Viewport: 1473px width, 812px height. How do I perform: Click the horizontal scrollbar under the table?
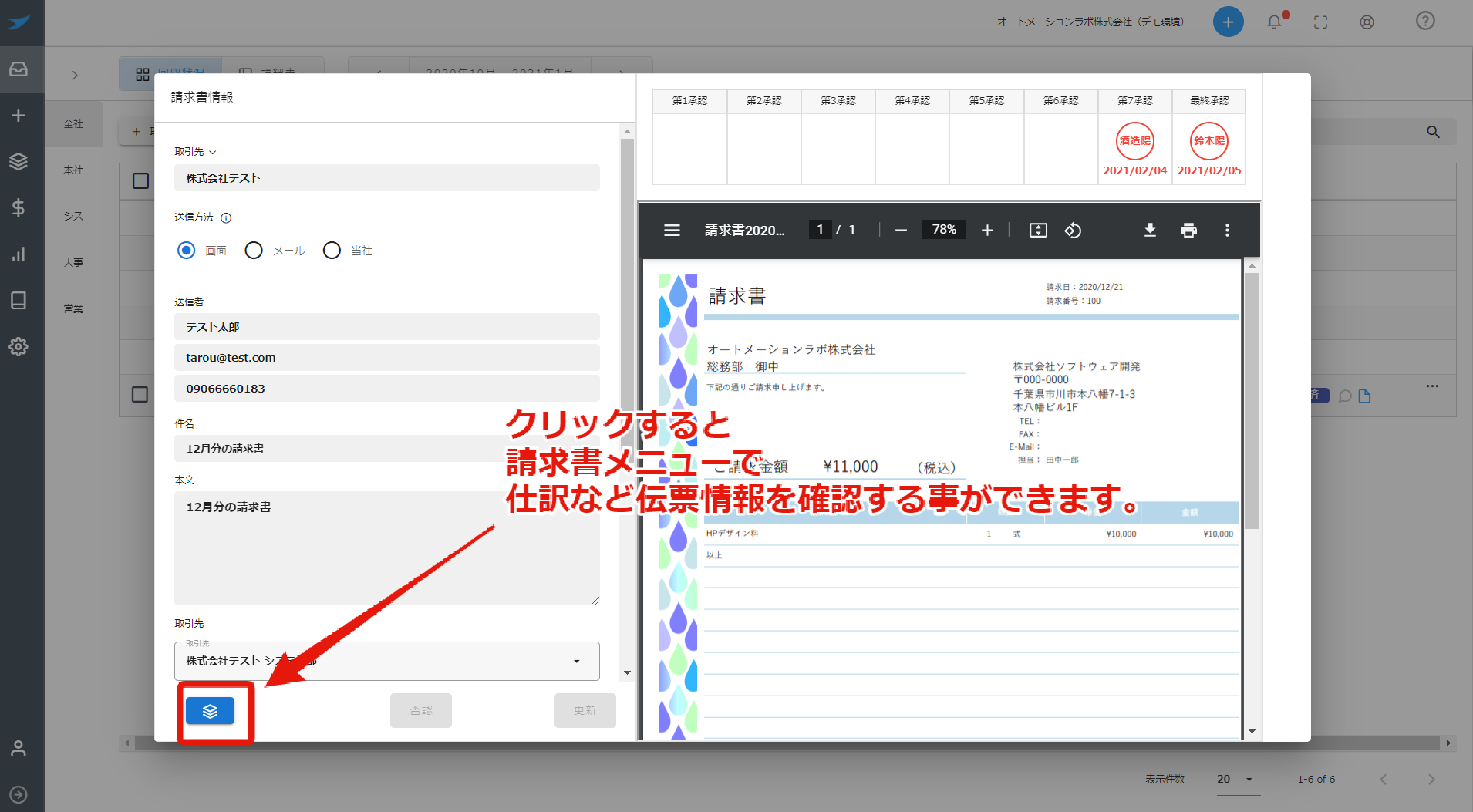tap(787, 743)
